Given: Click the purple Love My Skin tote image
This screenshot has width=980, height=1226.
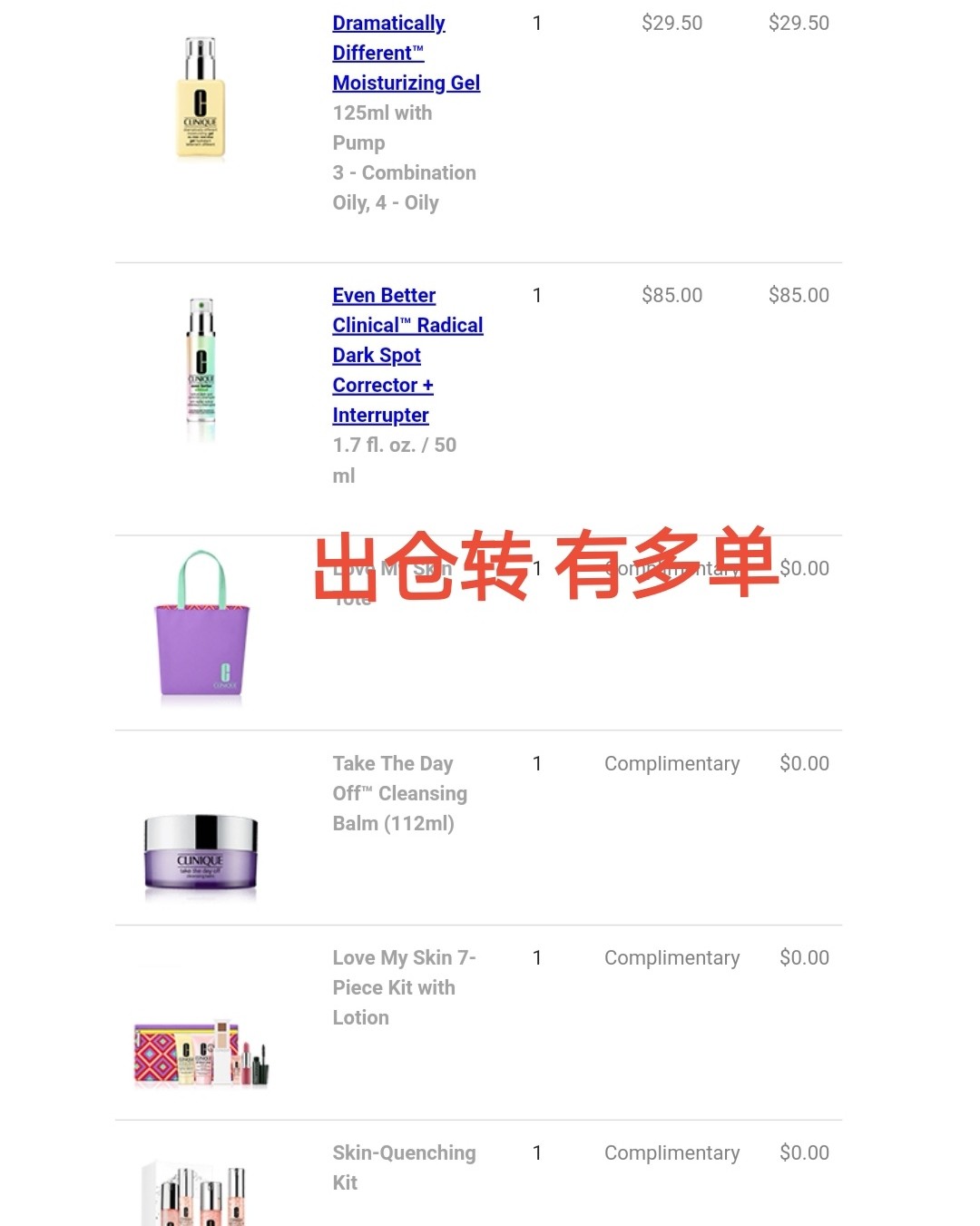Looking at the screenshot, I should click(201, 627).
